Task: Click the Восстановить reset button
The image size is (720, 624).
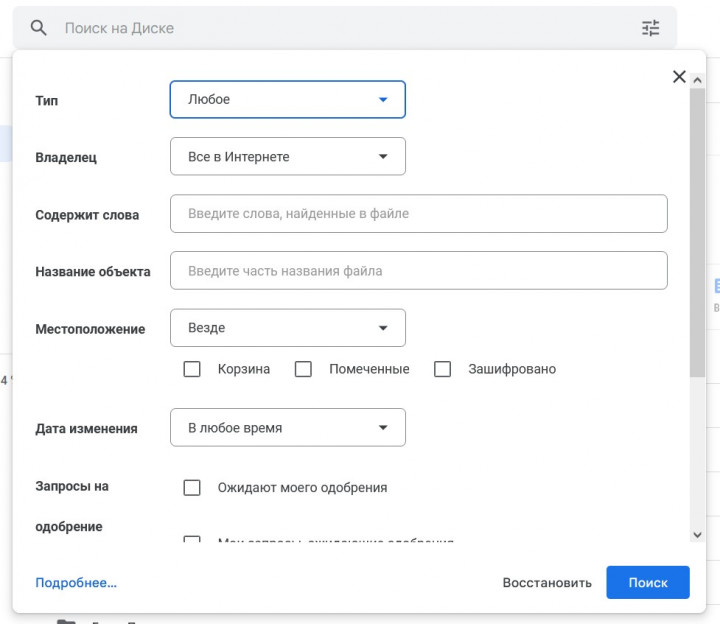Action: pos(547,582)
